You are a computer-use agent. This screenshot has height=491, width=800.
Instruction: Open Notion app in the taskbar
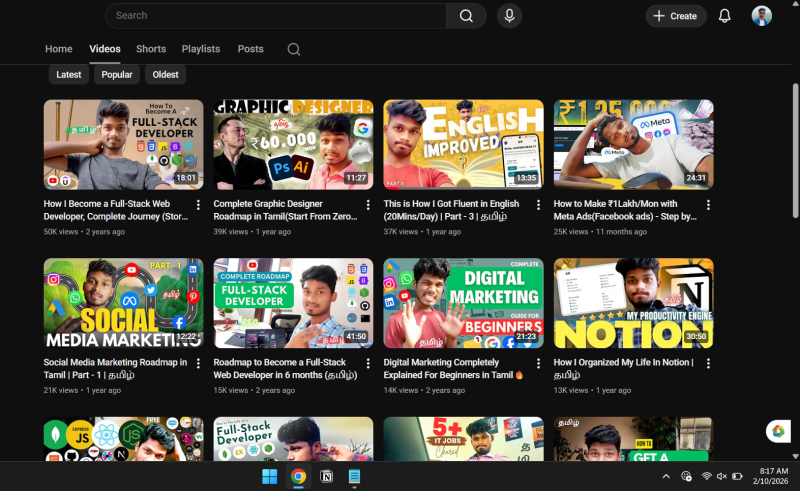click(x=326, y=476)
